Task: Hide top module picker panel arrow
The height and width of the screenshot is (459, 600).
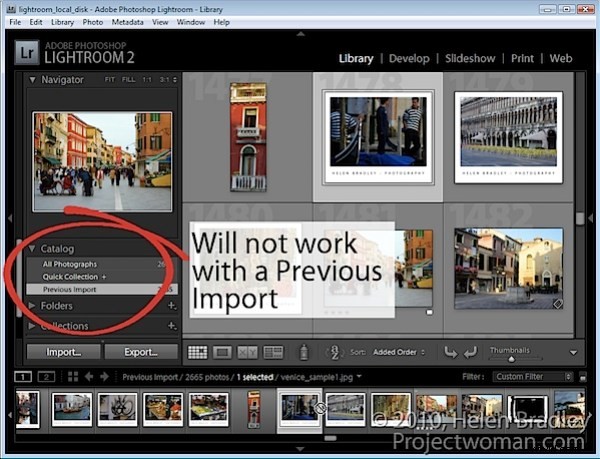Action: tap(300, 34)
